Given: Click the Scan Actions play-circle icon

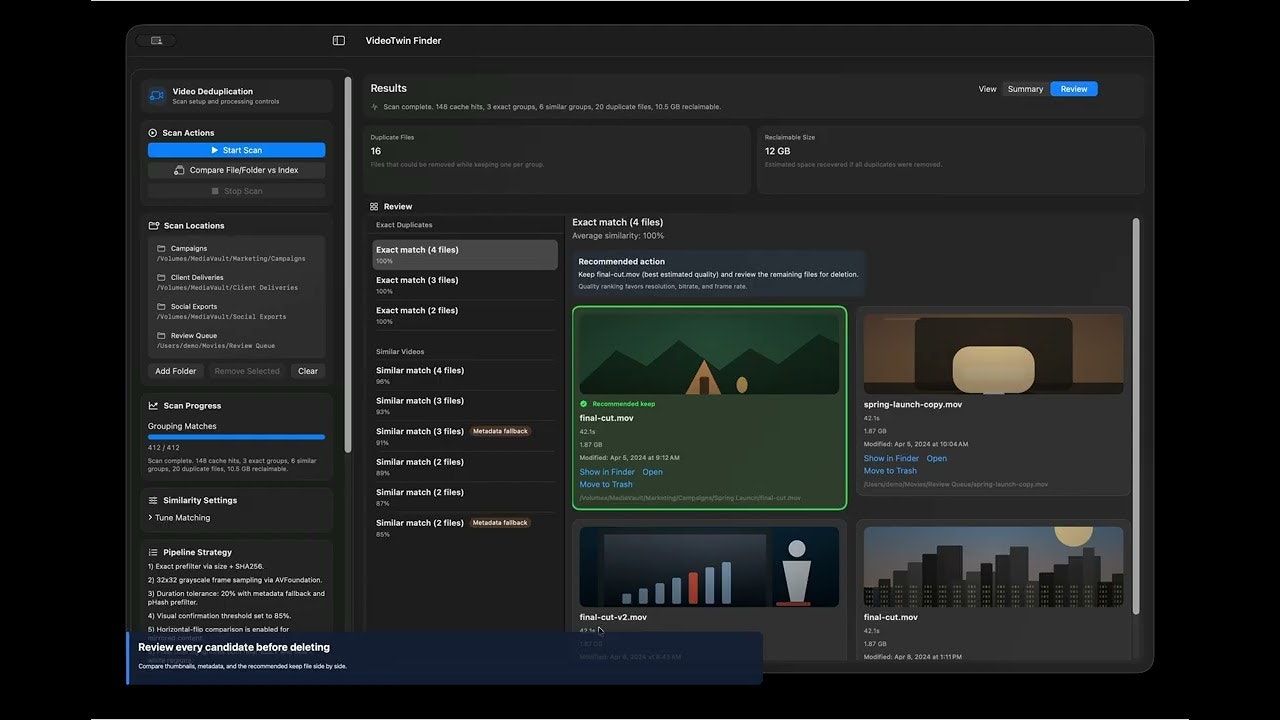Looking at the screenshot, I should 153,133.
